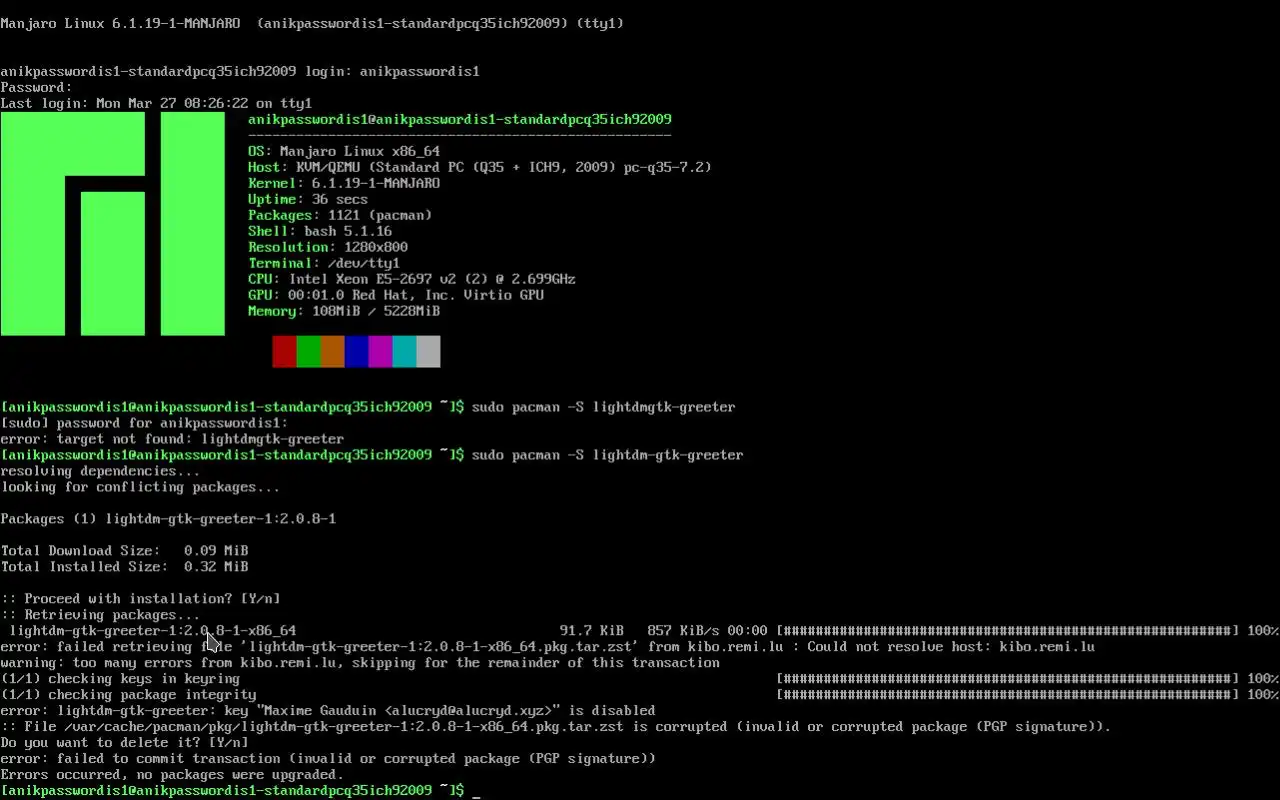Click the orange-brown color block
Screen dimensions: 1280x800
pyautogui.click(x=332, y=351)
